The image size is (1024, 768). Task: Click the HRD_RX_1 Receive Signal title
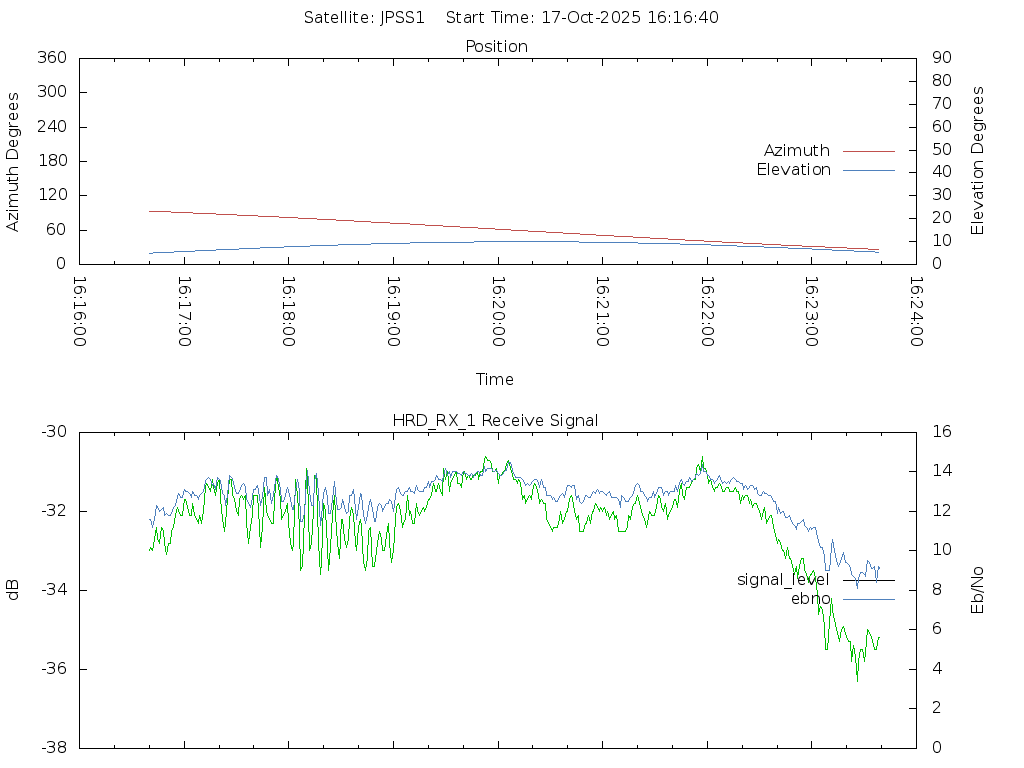495,421
